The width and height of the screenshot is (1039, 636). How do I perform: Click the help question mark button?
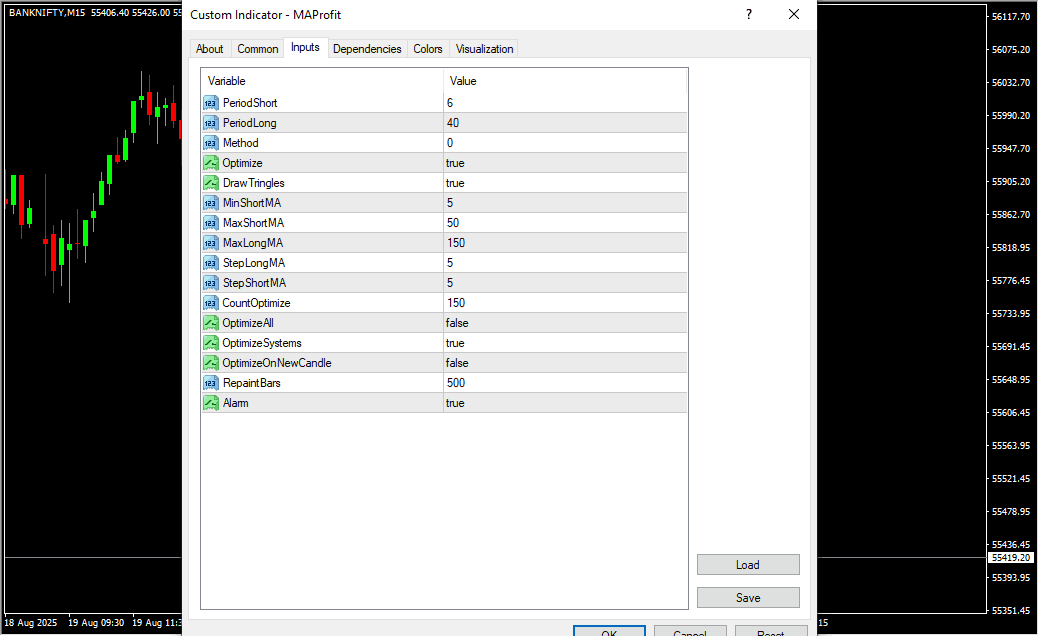click(748, 14)
